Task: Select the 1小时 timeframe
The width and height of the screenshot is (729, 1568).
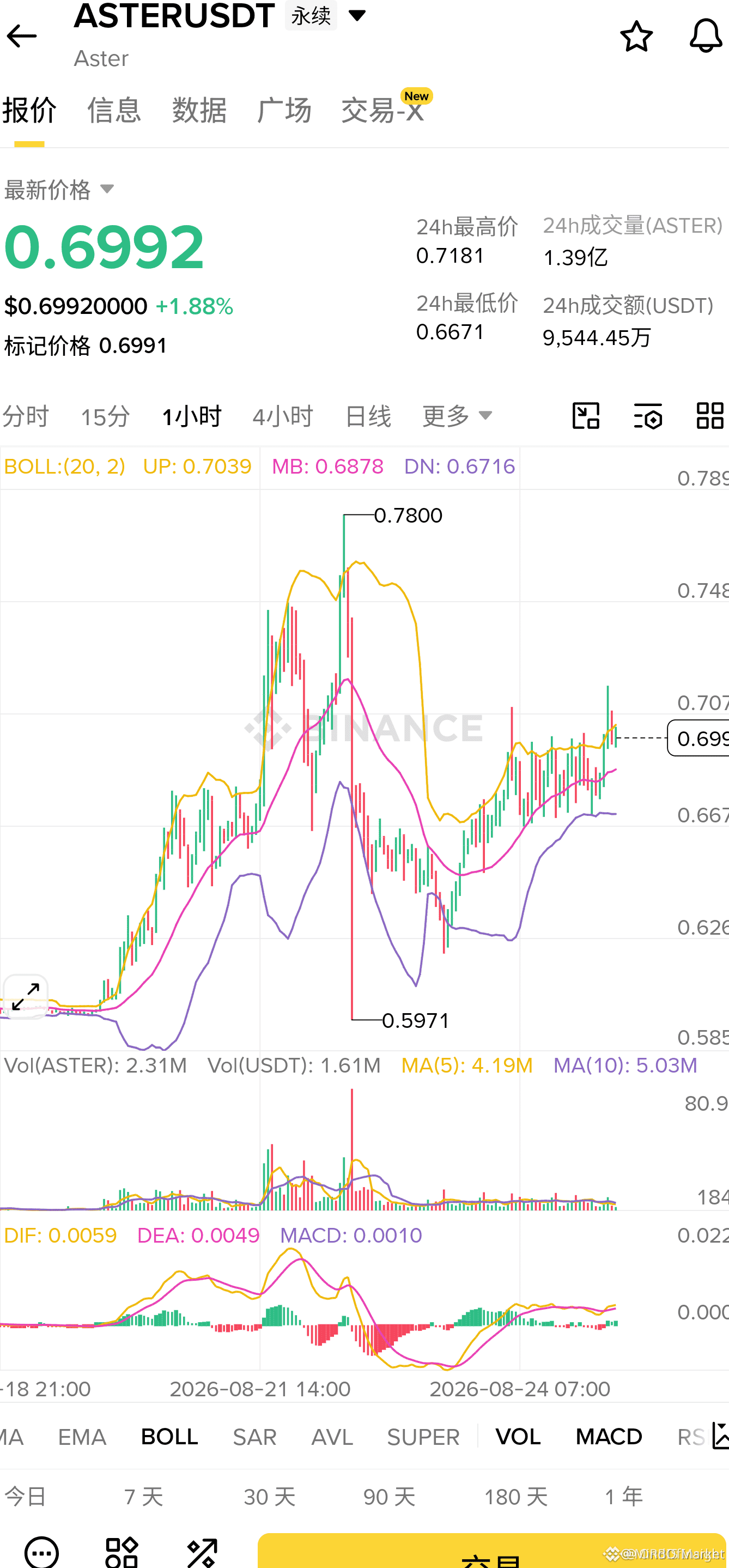Action: [192, 416]
